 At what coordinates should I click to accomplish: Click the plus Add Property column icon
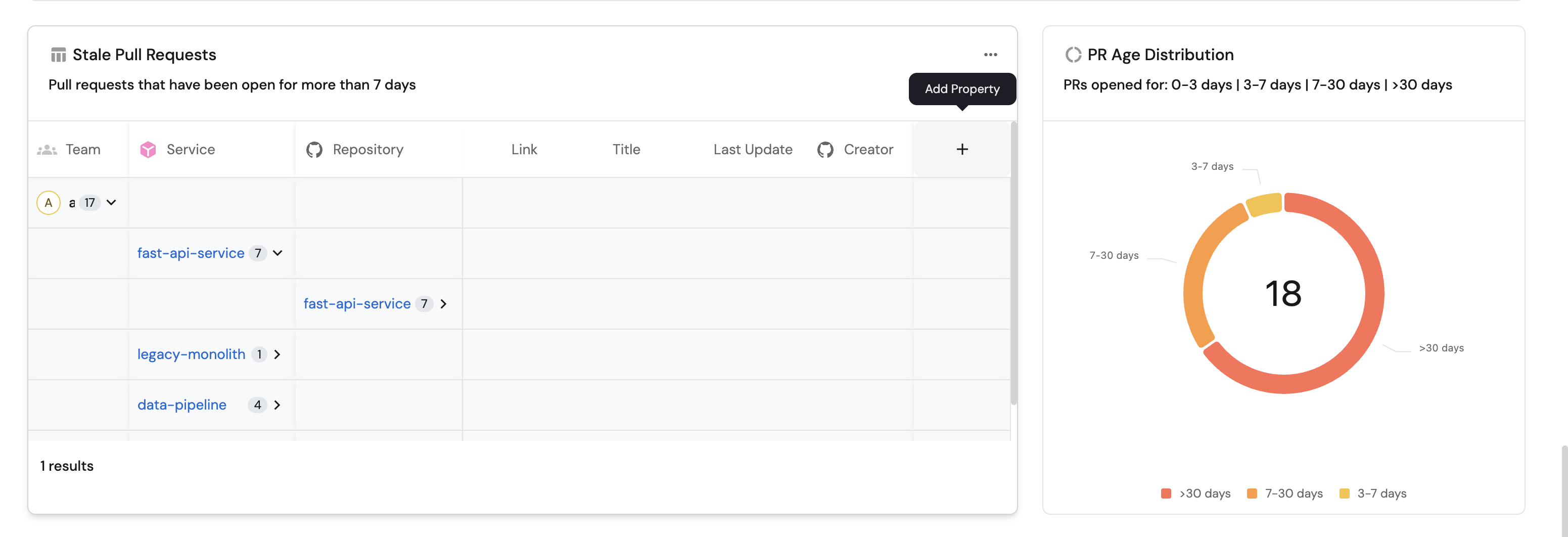pos(962,149)
